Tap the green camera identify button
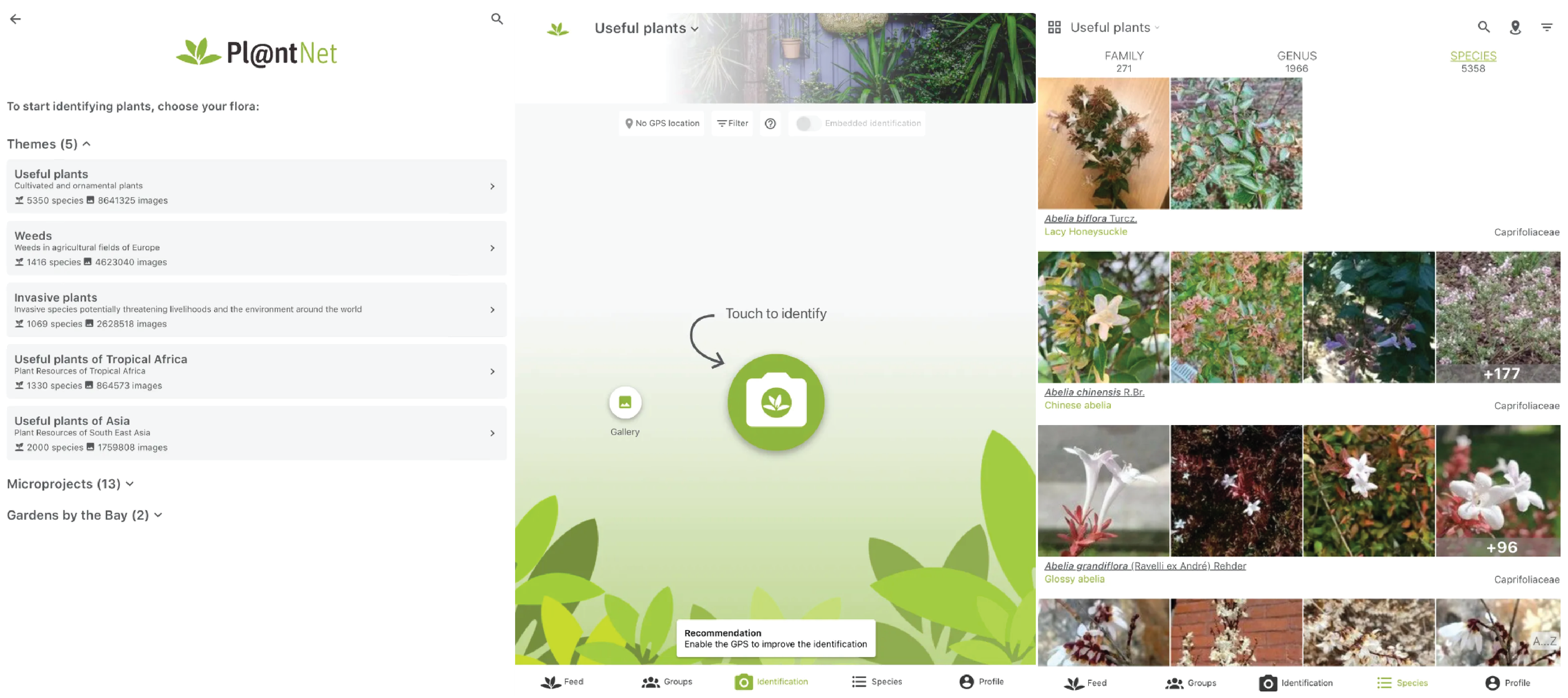 coord(776,402)
